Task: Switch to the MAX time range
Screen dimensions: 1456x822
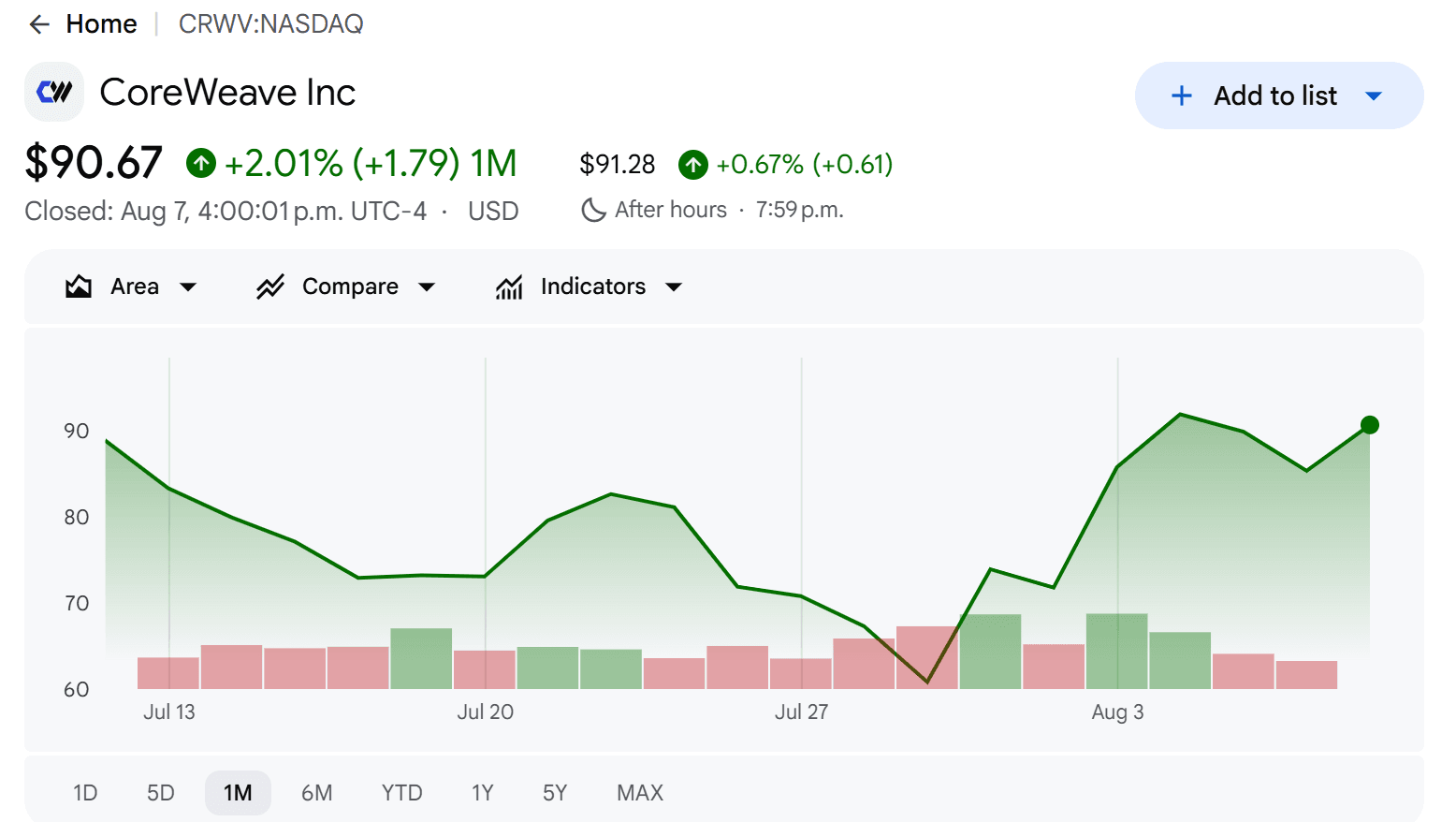Action: point(640,793)
